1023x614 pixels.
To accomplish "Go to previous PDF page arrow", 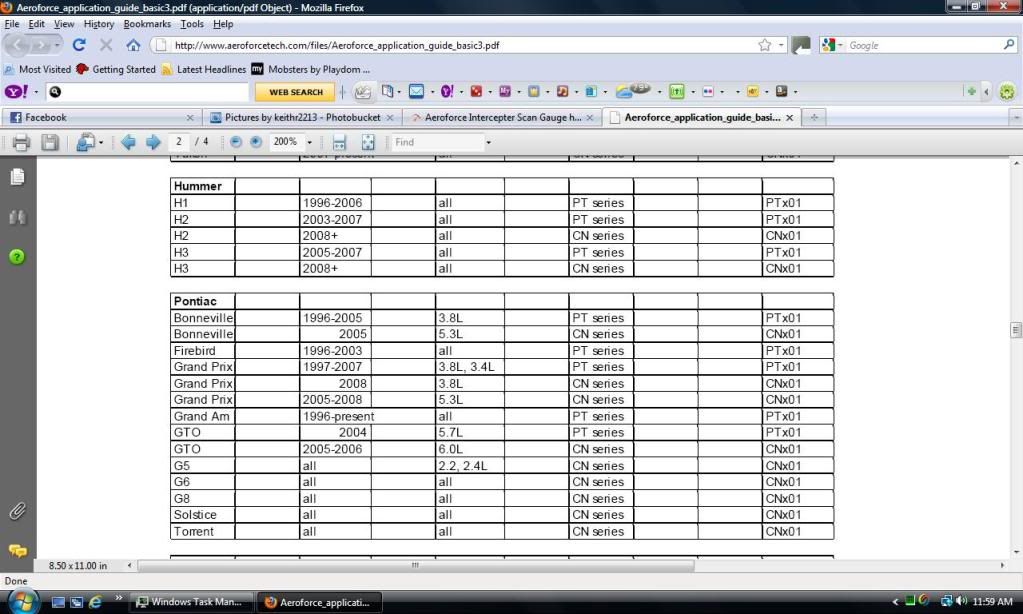I will pos(129,142).
